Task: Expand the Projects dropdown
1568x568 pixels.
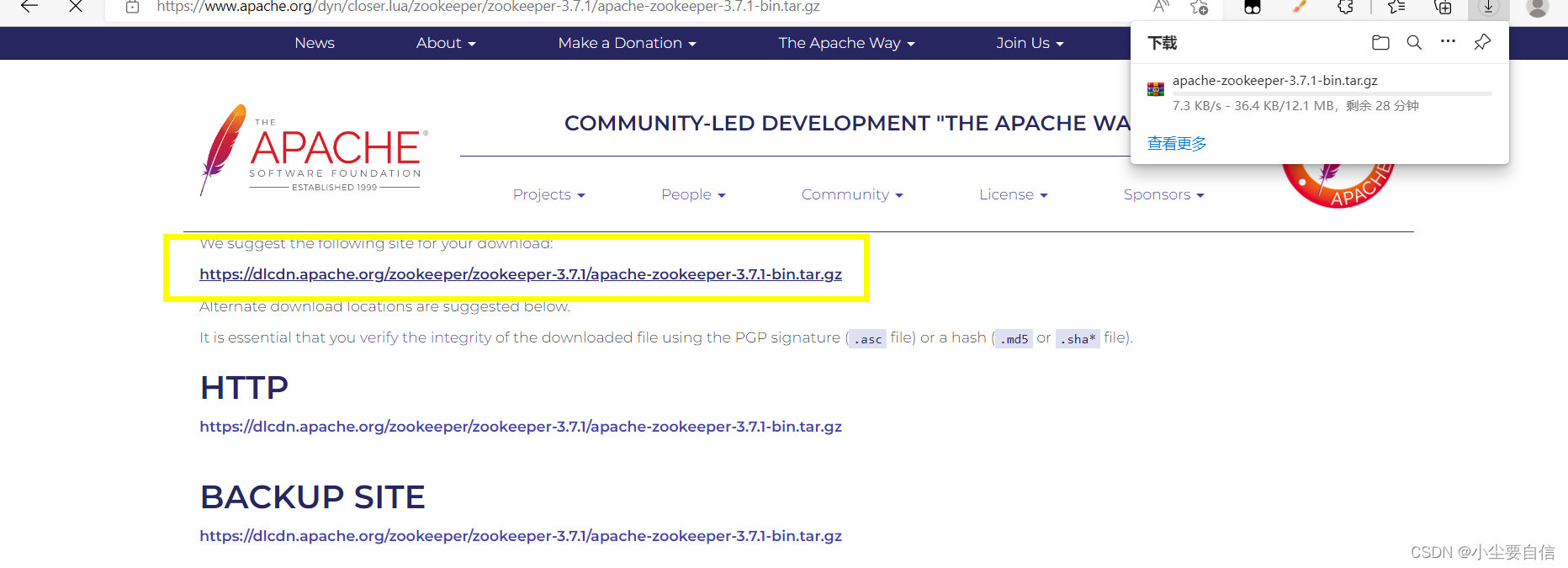Action: click(x=548, y=194)
